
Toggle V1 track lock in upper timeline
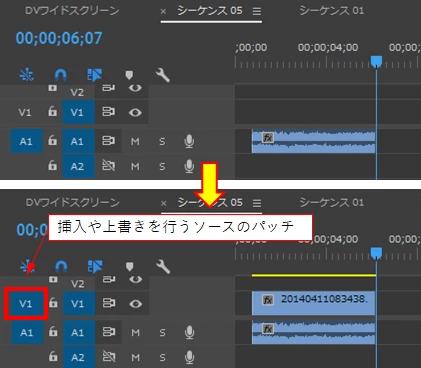click(52, 111)
